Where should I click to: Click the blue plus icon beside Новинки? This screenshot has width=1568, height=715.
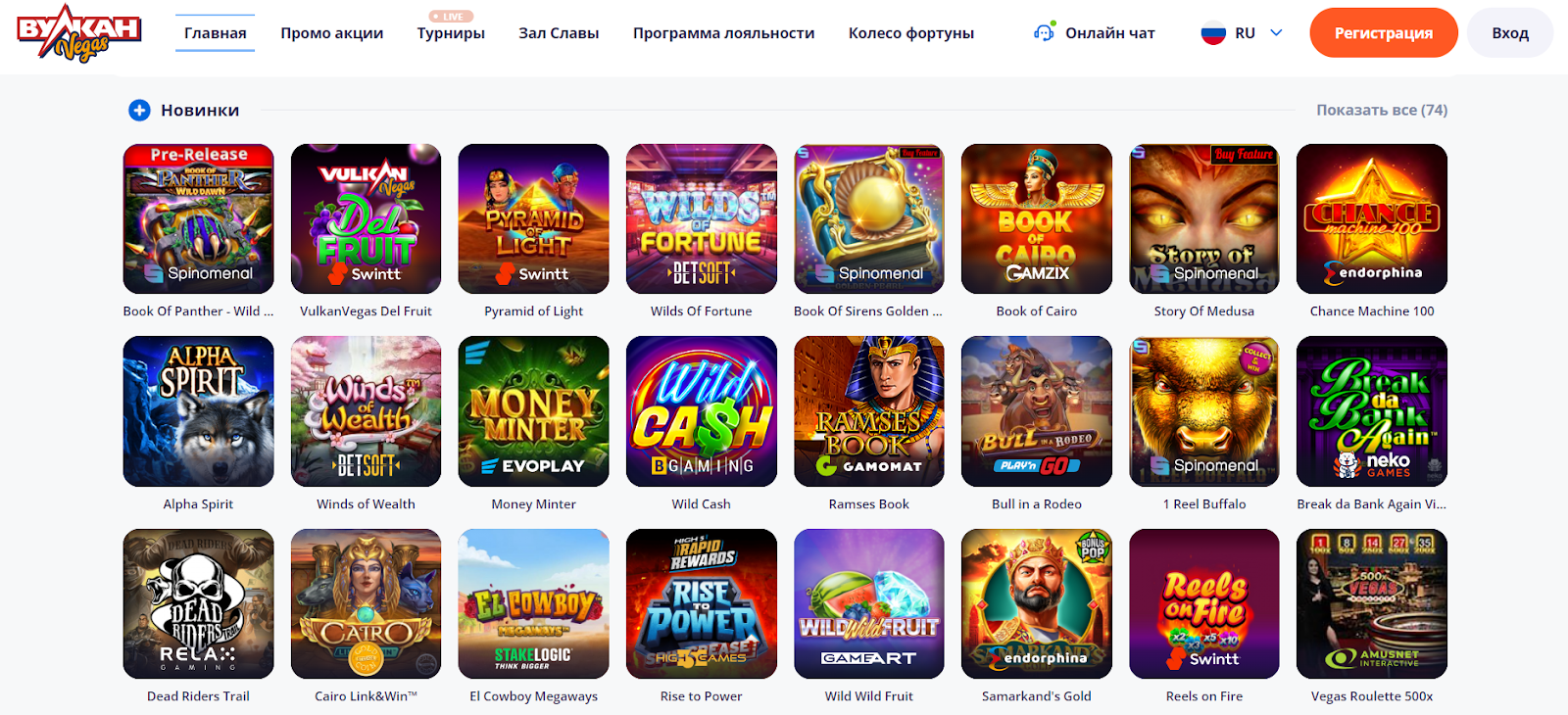tap(139, 110)
